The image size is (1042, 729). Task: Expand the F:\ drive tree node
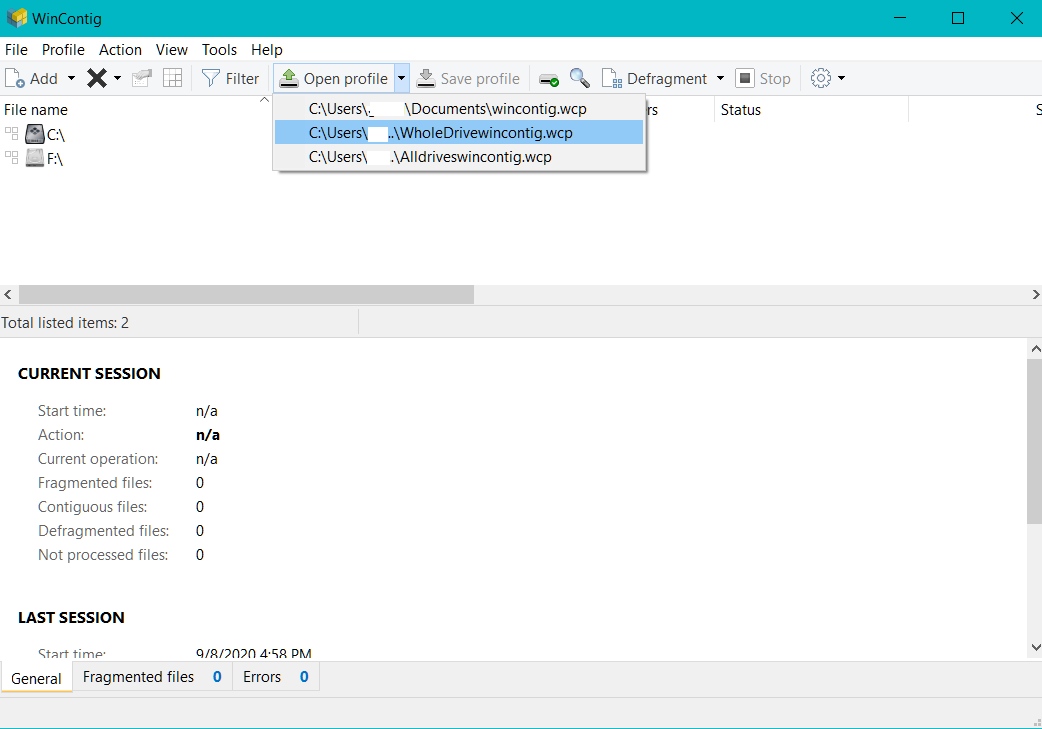pyautogui.click(x=11, y=157)
